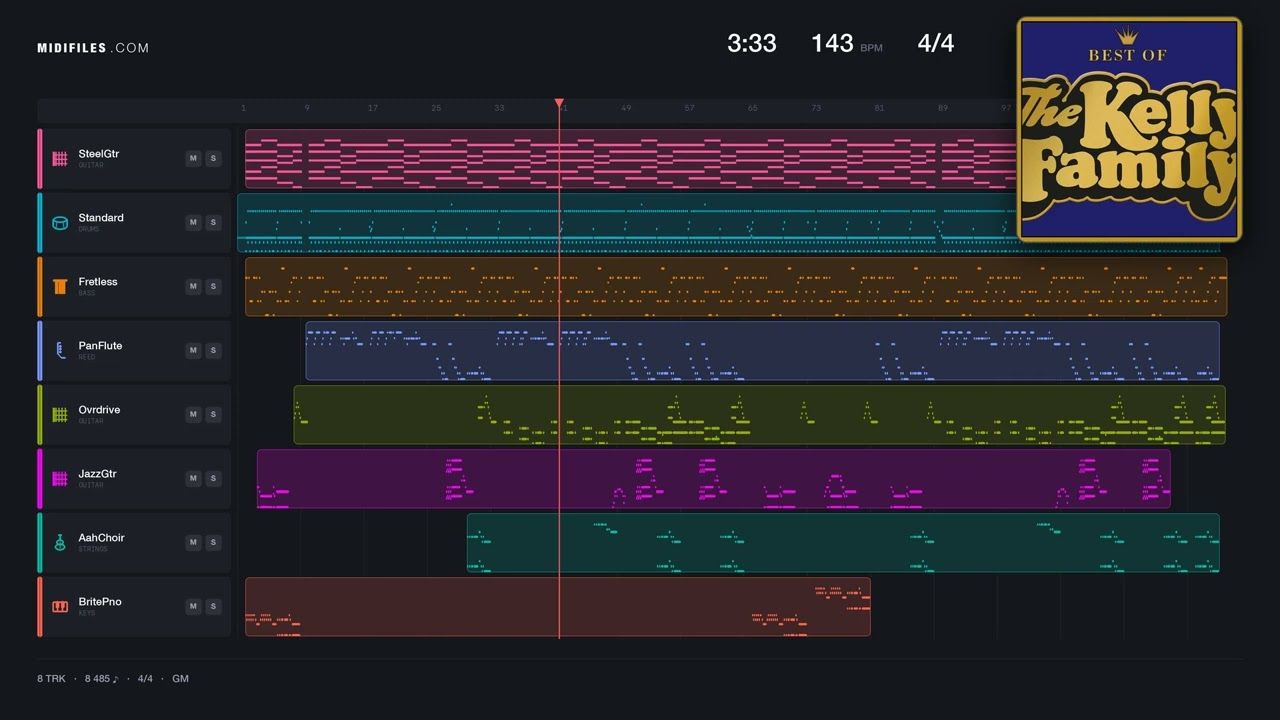
Task: Mute the PanFlute track
Action: (193, 350)
